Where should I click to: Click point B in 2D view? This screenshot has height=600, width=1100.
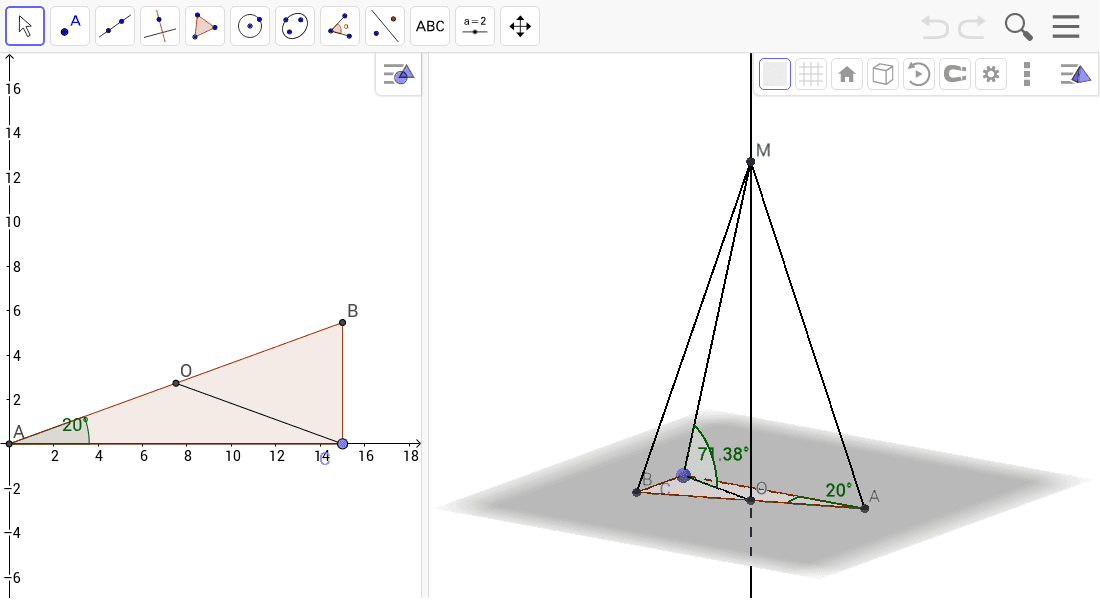(342, 322)
